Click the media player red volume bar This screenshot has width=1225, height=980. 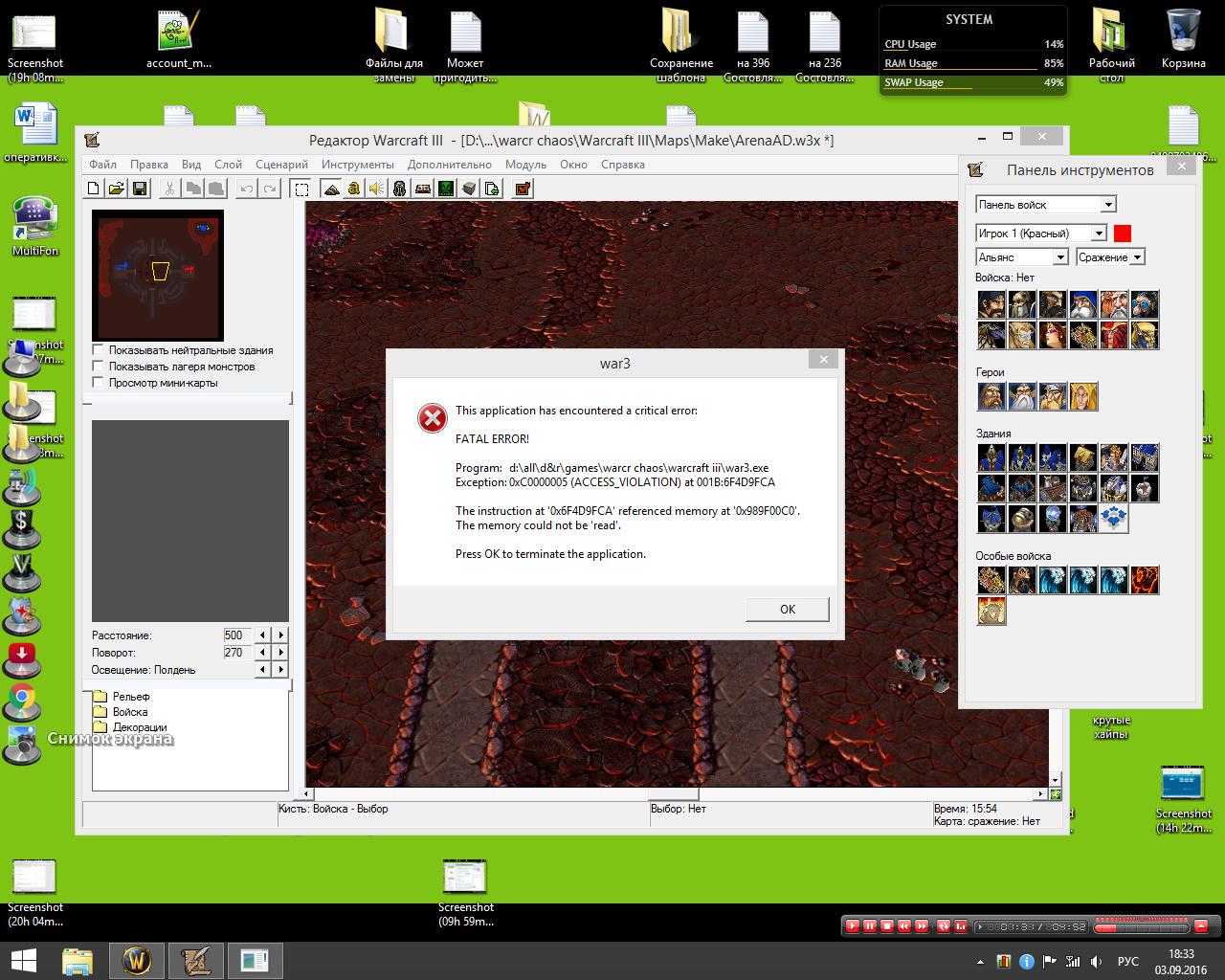click(1143, 926)
